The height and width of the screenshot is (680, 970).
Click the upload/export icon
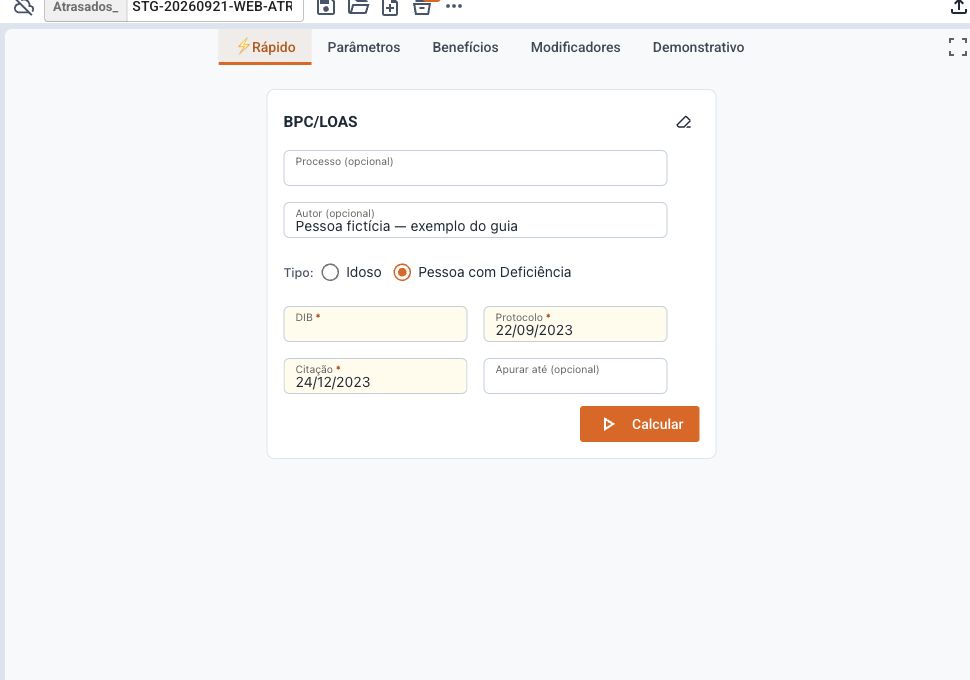(958, 7)
